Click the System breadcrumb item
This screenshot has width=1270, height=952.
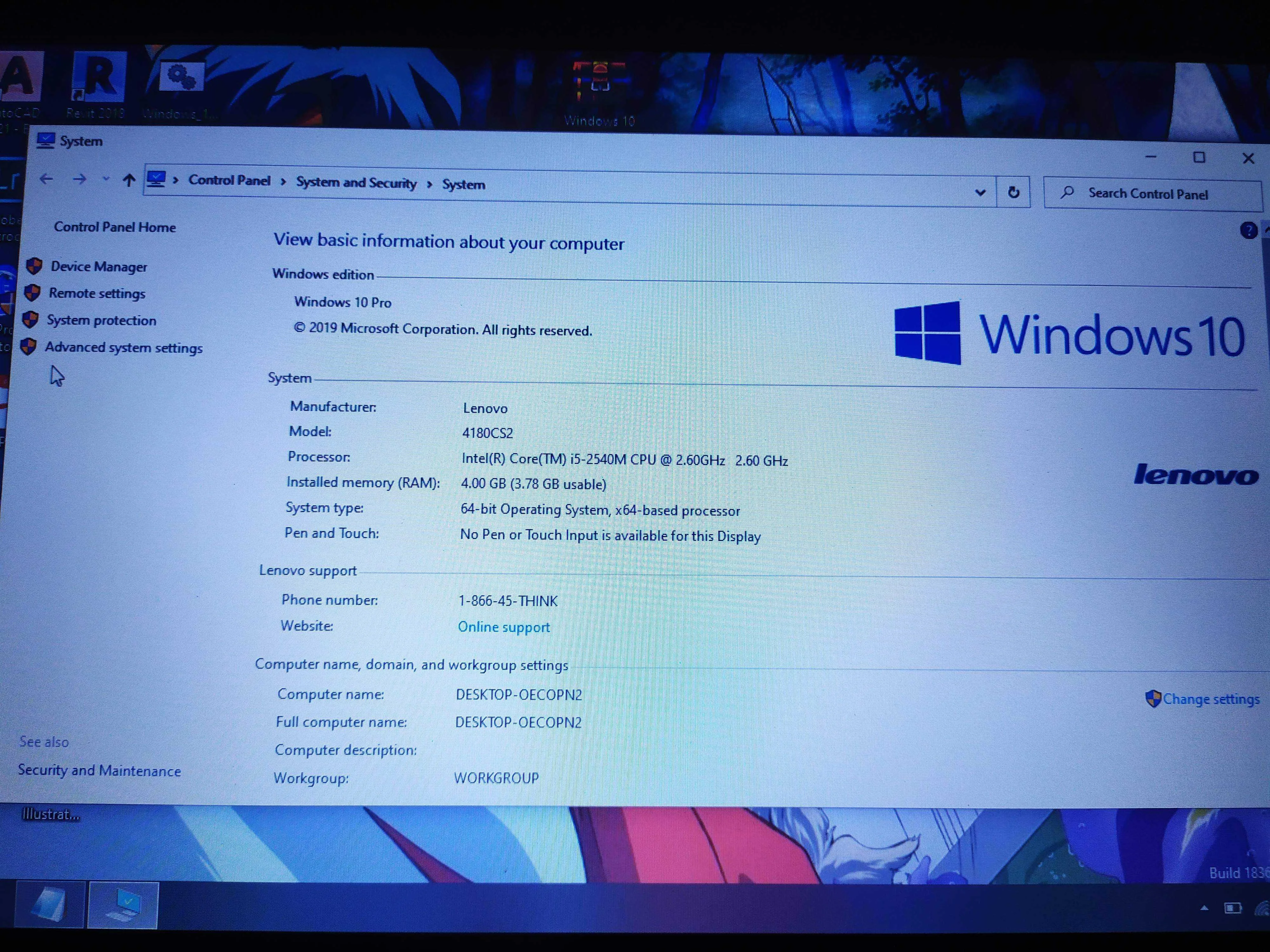(463, 184)
